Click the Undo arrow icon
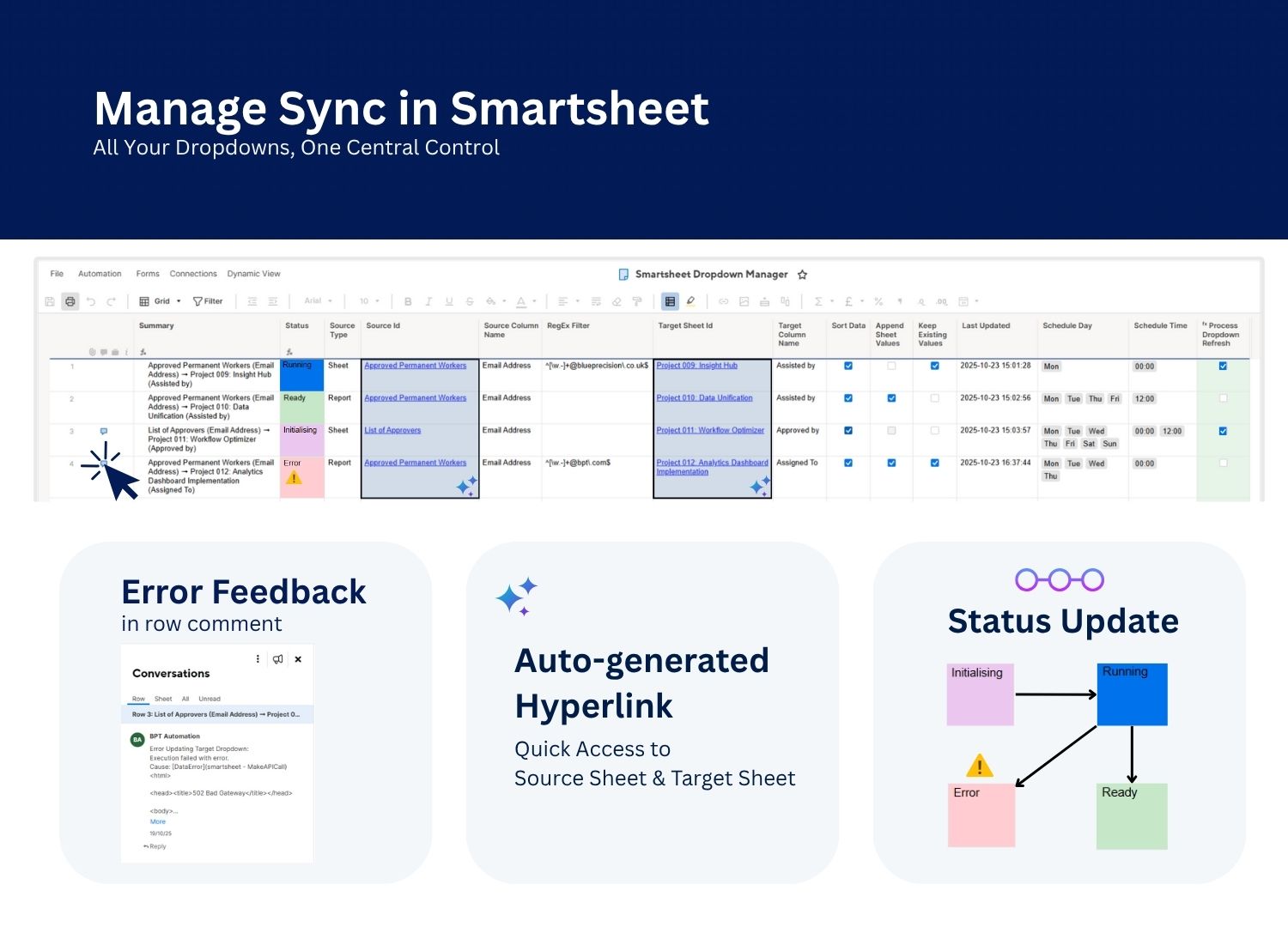Screen dimensions: 1288x927 [x=91, y=301]
